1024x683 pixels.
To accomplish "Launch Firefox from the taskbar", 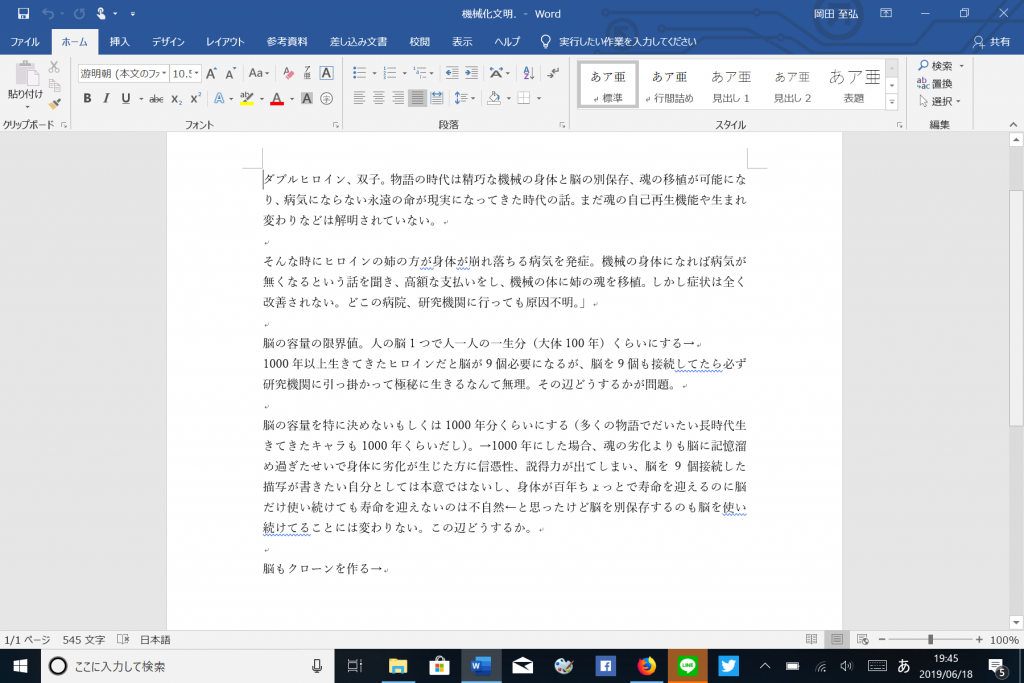I will click(647, 666).
